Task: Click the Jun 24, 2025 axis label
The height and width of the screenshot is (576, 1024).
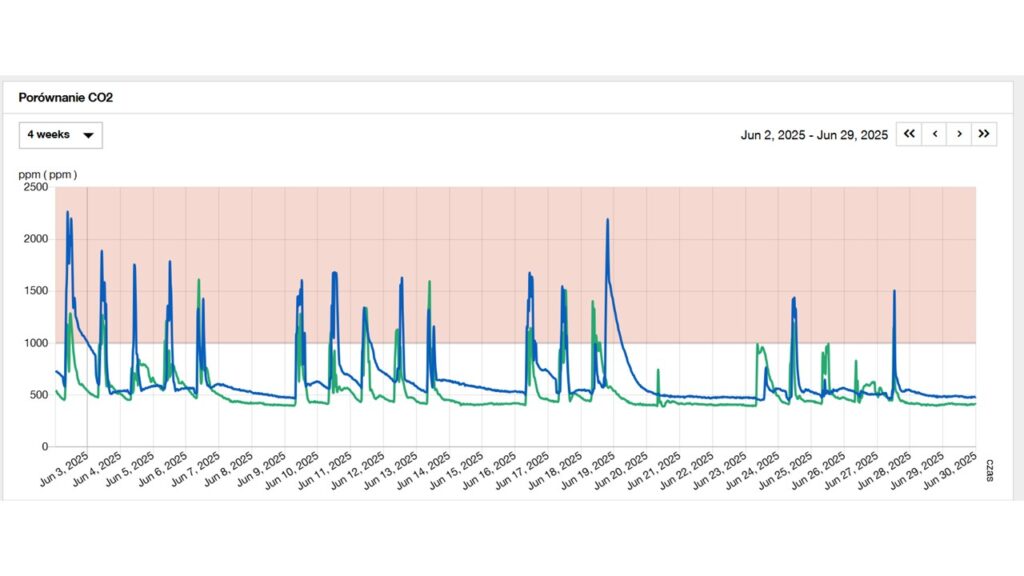Action: (x=752, y=470)
